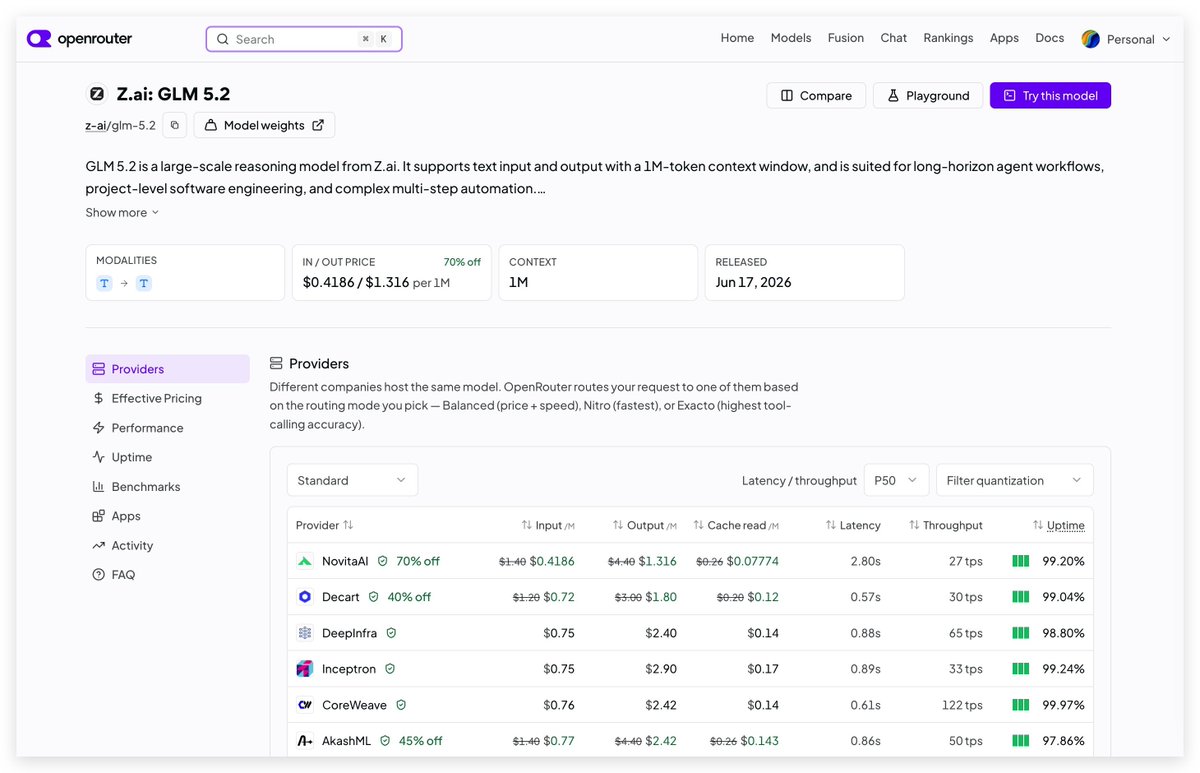
Task: Click the z-ai author link
Action: pos(95,126)
